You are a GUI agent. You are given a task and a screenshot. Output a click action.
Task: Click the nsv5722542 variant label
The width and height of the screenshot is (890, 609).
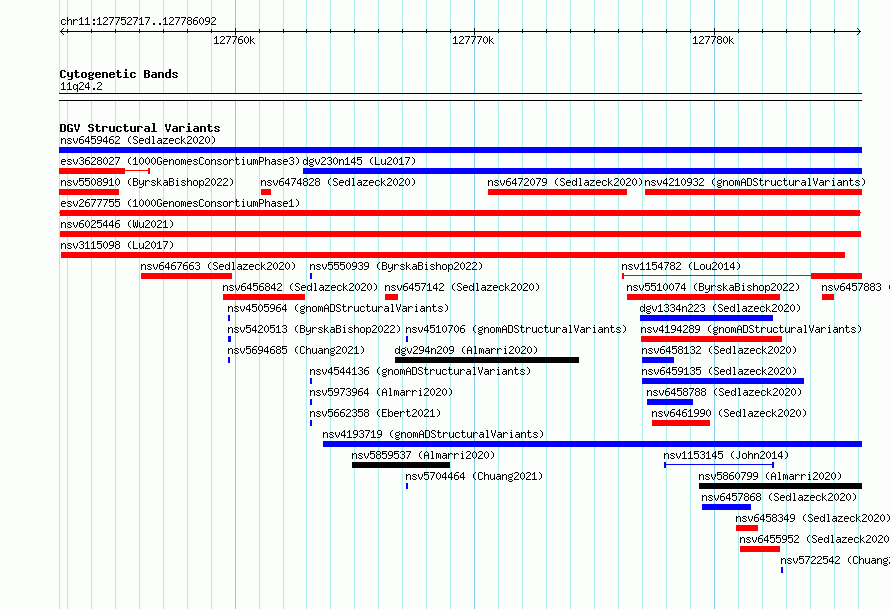(x=835, y=560)
